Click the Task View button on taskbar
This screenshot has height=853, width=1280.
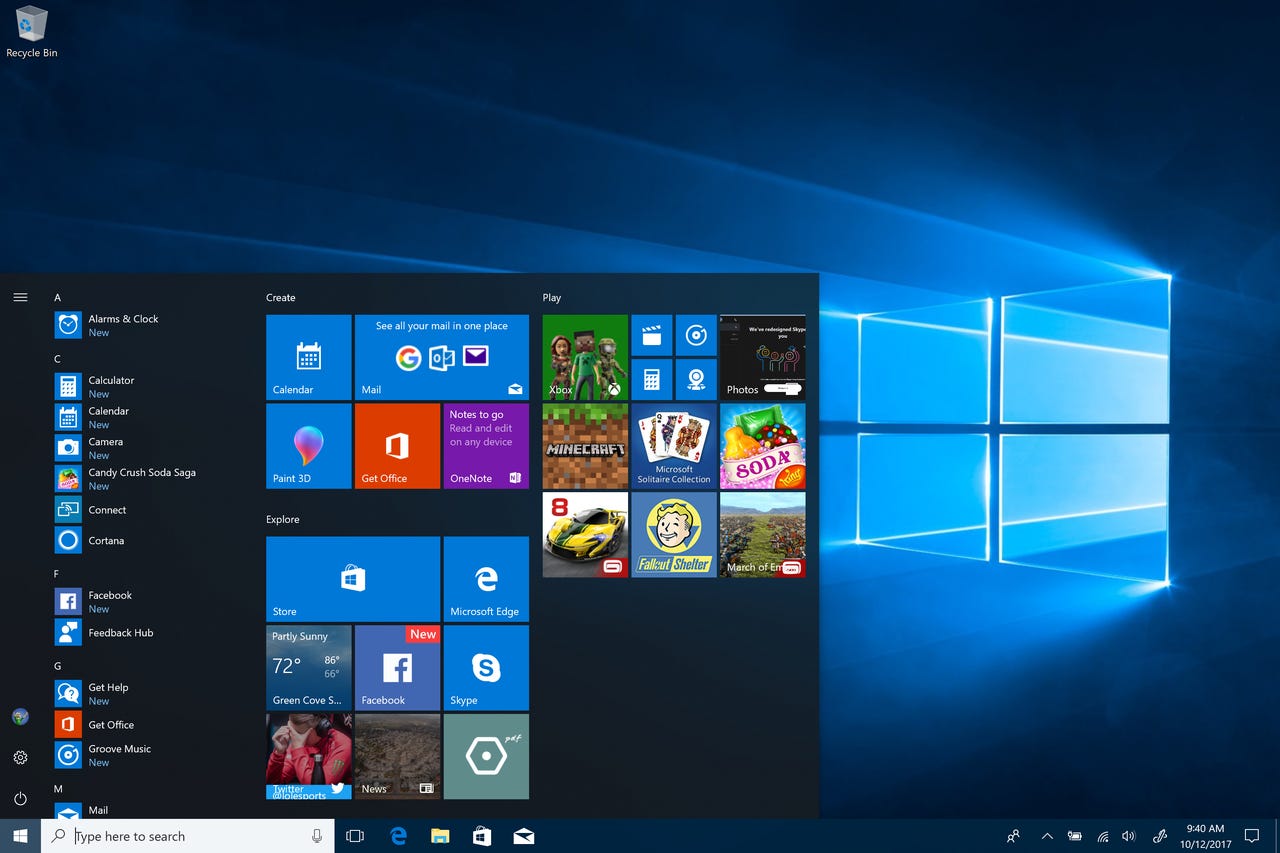pyautogui.click(x=355, y=836)
